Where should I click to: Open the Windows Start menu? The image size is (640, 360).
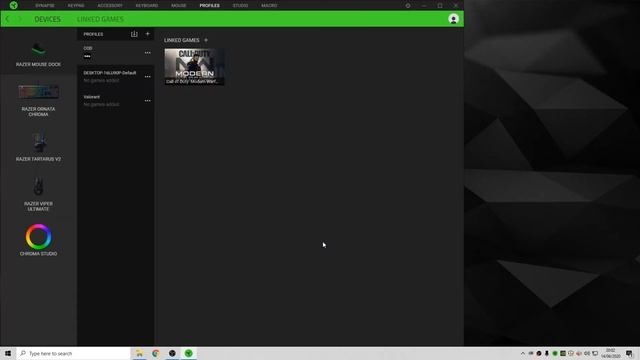[8, 353]
